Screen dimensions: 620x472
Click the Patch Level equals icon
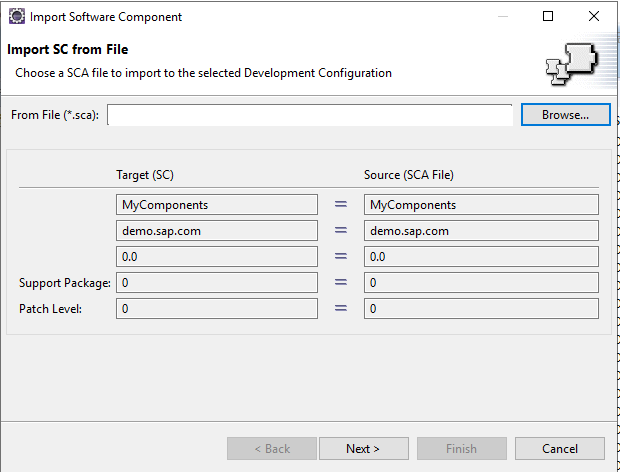click(x=341, y=308)
